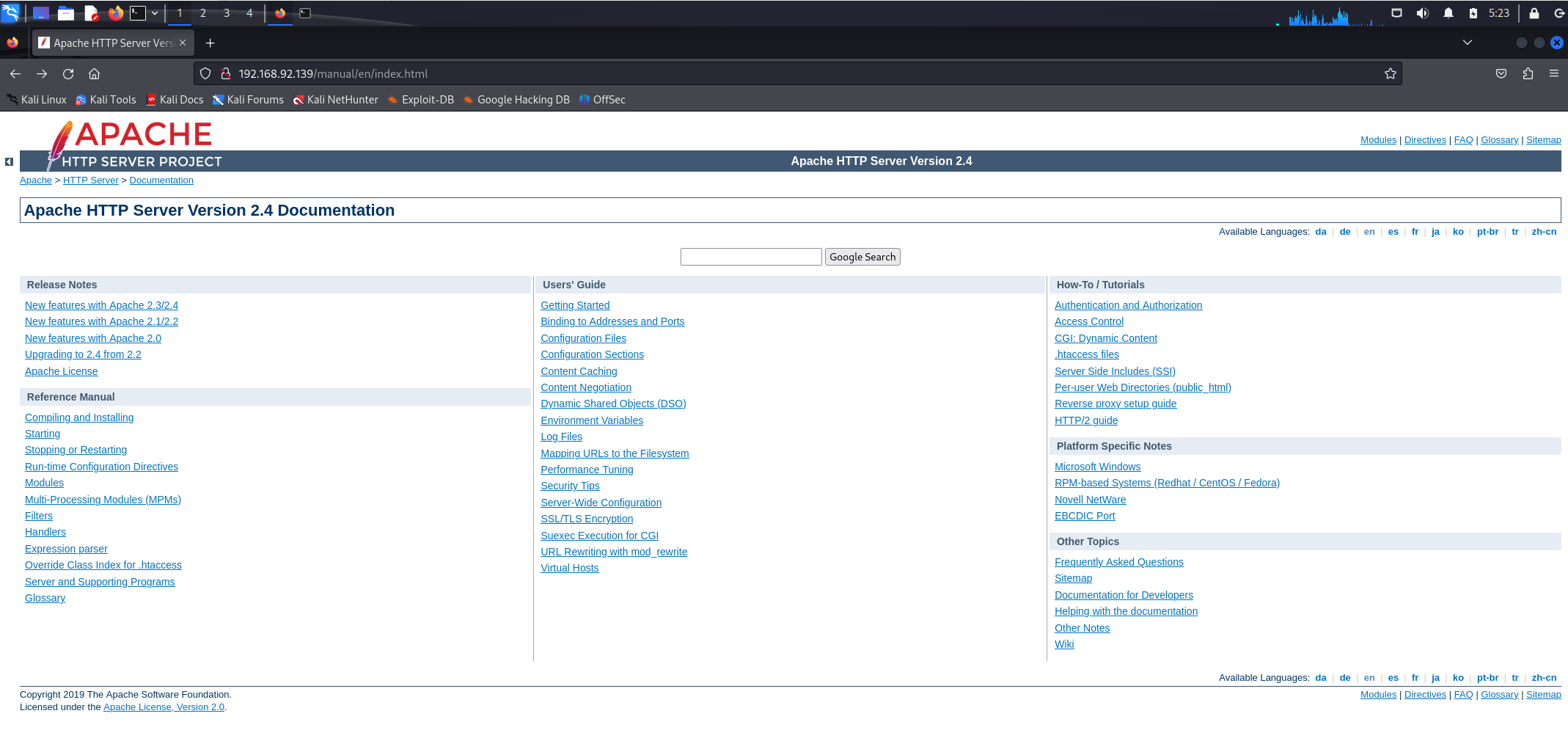The width and height of the screenshot is (1568, 752).
Task: Open Multi-Processing Modules (MPMs) link
Action: pos(103,500)
